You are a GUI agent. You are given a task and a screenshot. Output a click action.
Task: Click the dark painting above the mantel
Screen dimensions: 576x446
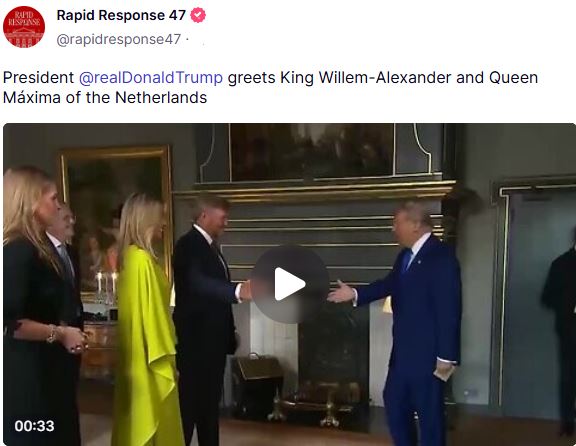pos(312,152)
